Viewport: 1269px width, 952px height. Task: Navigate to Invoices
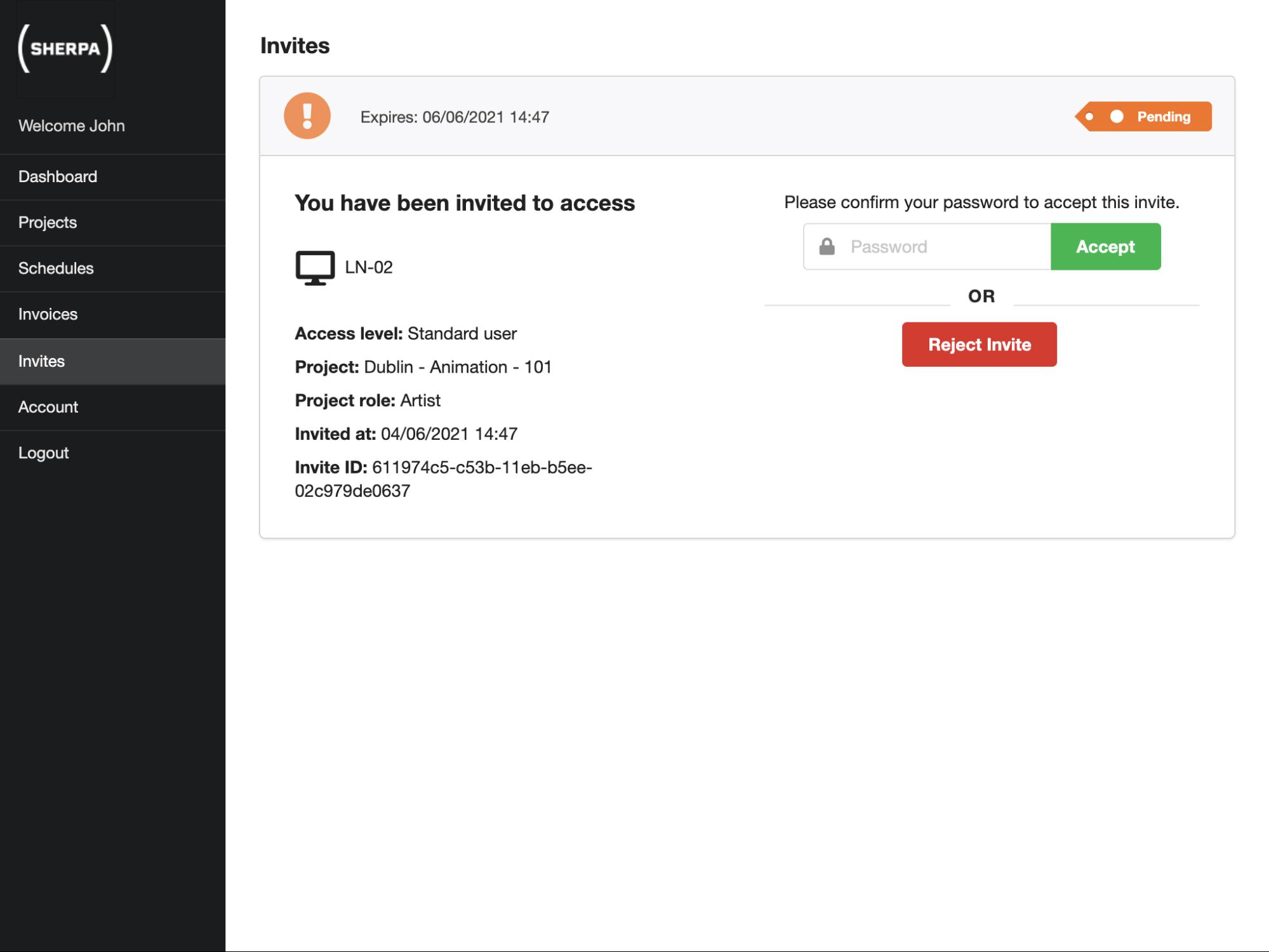click(48, 314)
